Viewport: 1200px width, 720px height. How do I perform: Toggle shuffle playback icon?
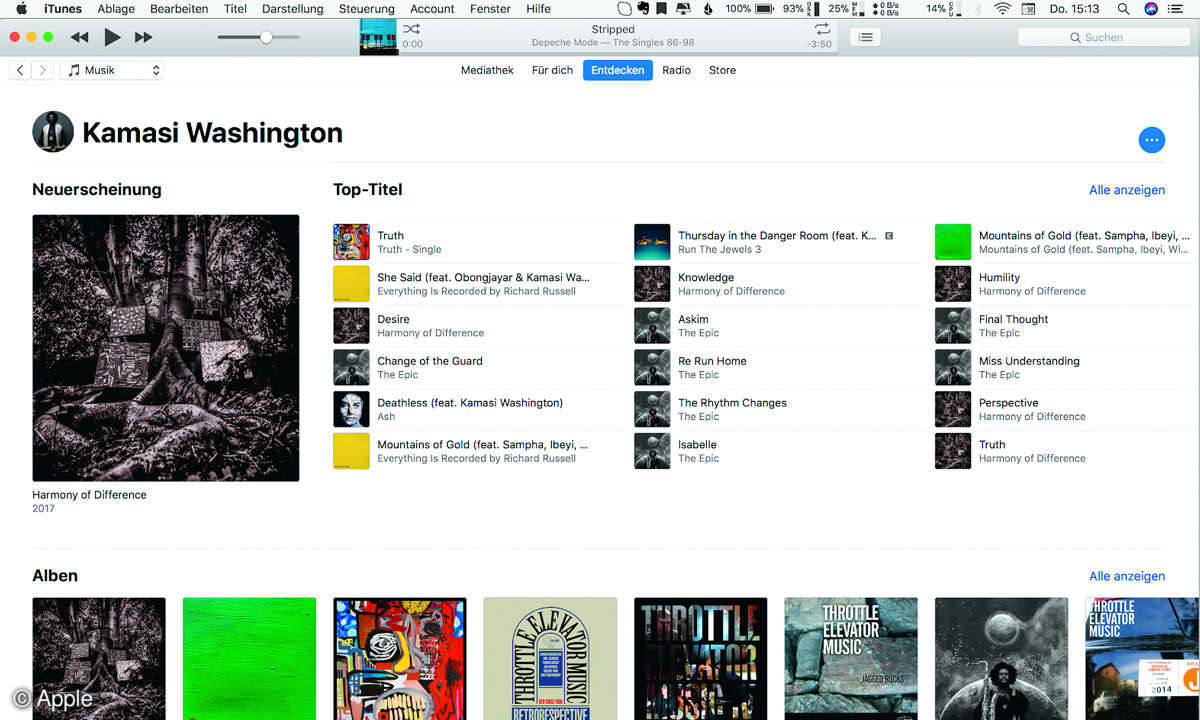click(411, 29)
